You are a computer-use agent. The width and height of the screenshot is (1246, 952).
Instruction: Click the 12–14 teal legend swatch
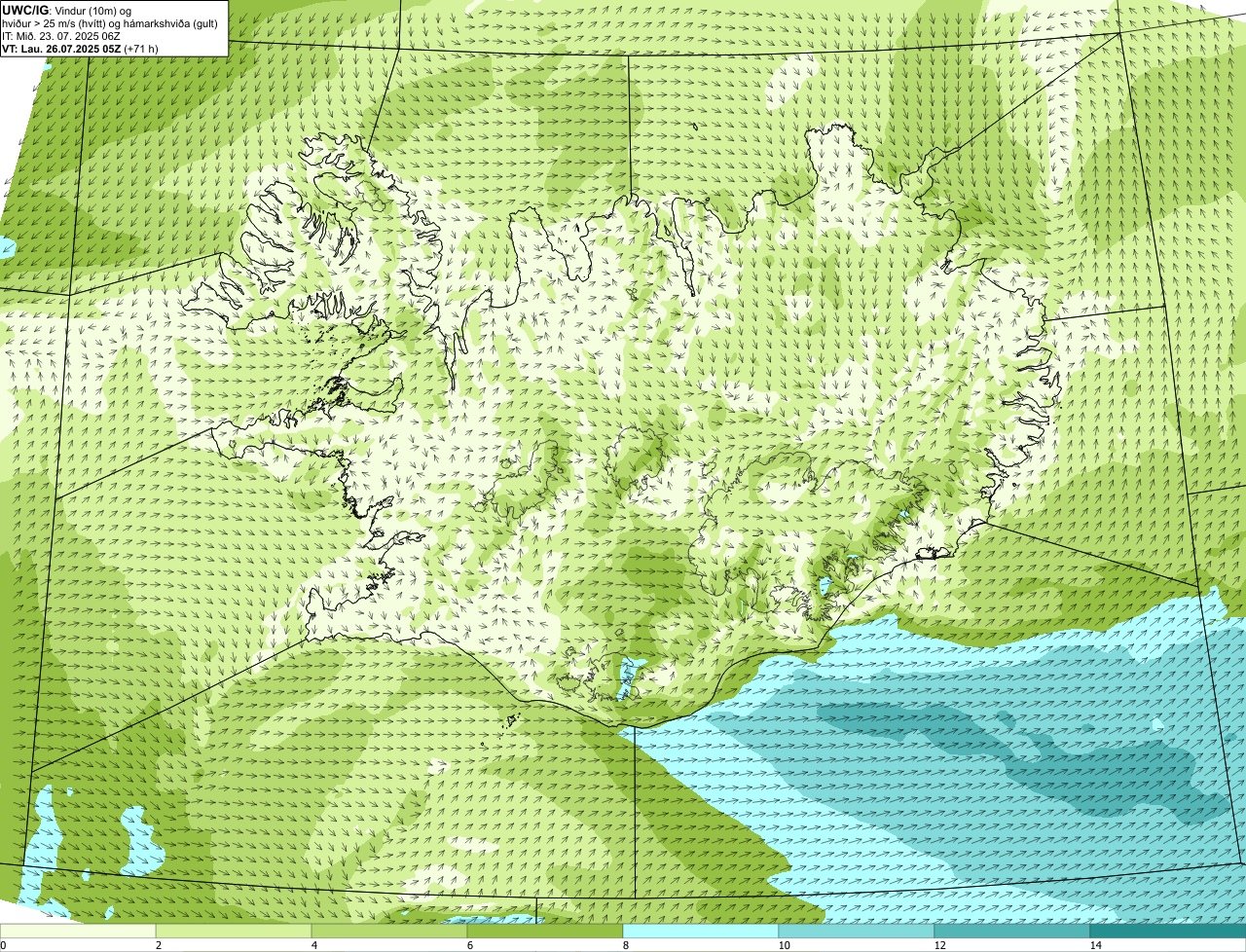[1012, 931]
